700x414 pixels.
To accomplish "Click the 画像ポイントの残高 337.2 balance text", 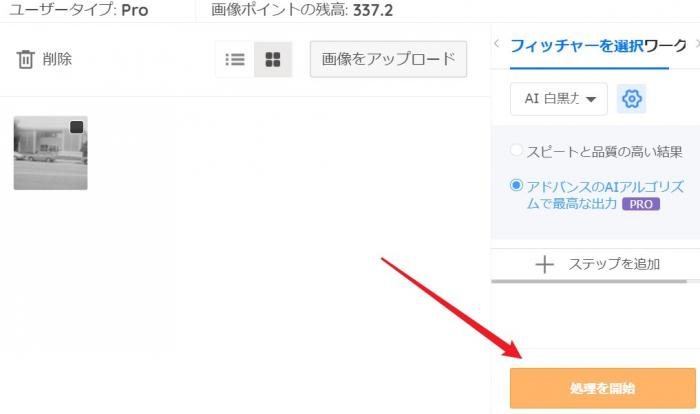I will (302, 10).
